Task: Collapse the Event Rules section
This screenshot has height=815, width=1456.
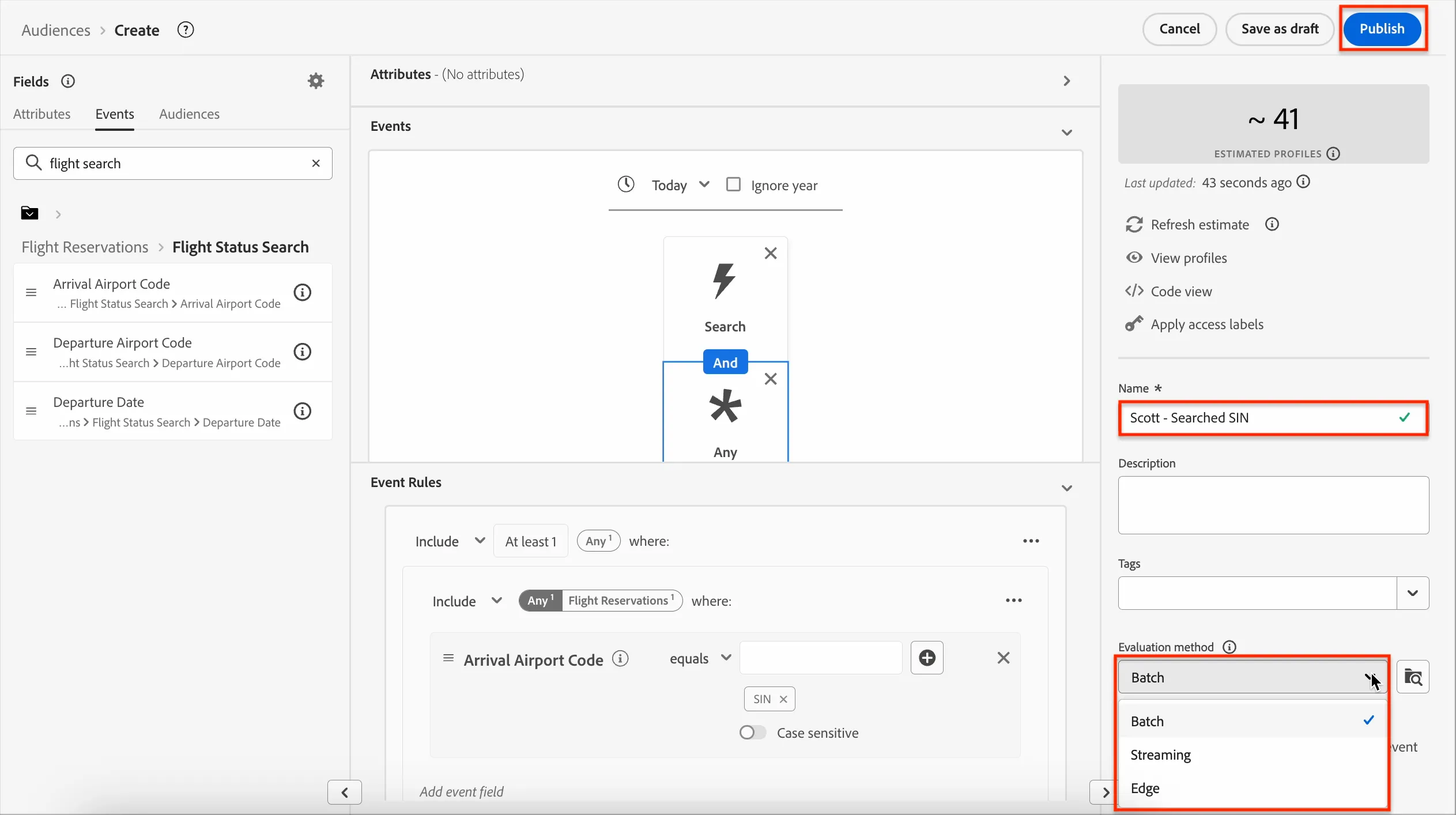Action: coord(1067,488)
